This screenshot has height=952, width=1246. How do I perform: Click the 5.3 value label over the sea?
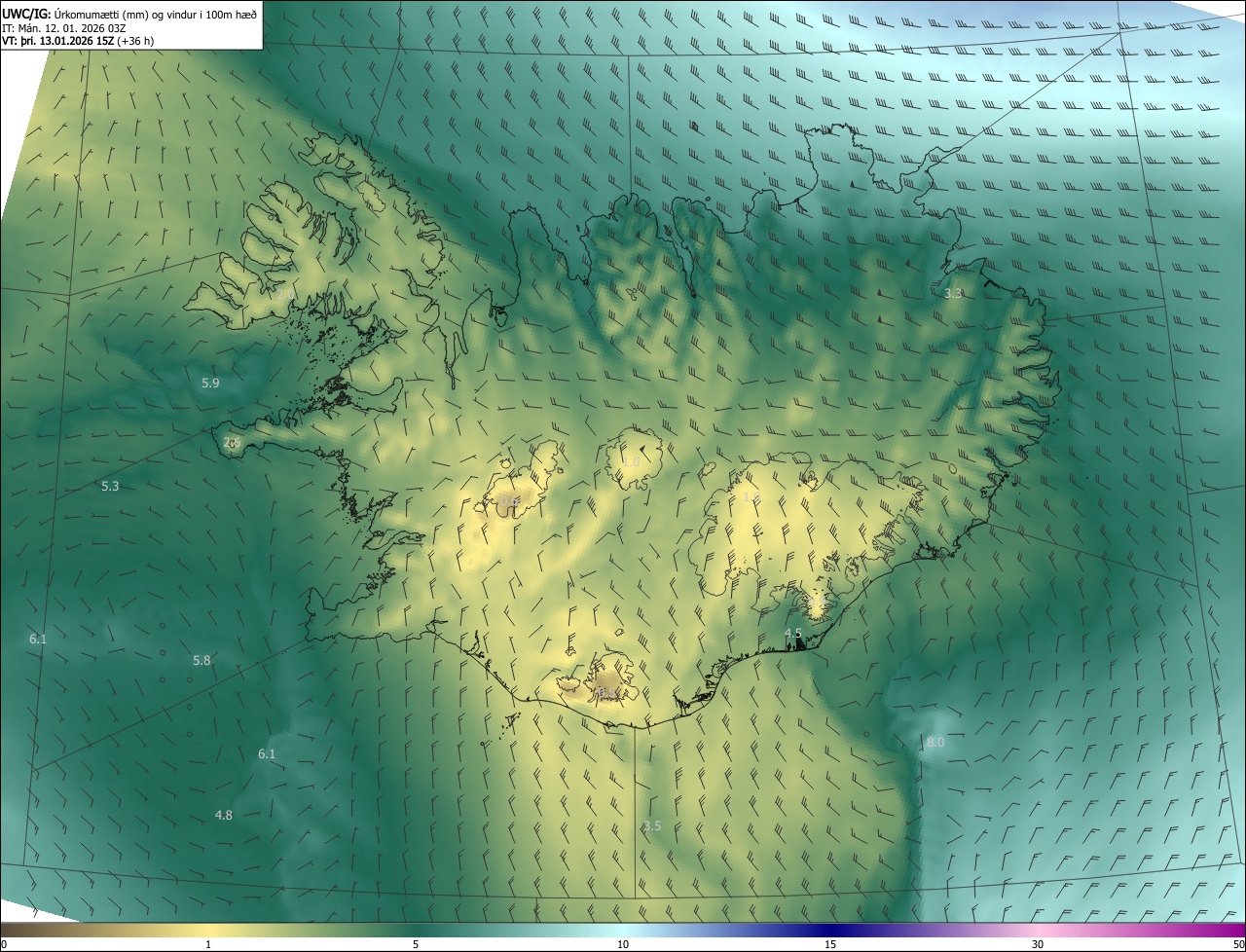tap(110, 486)
